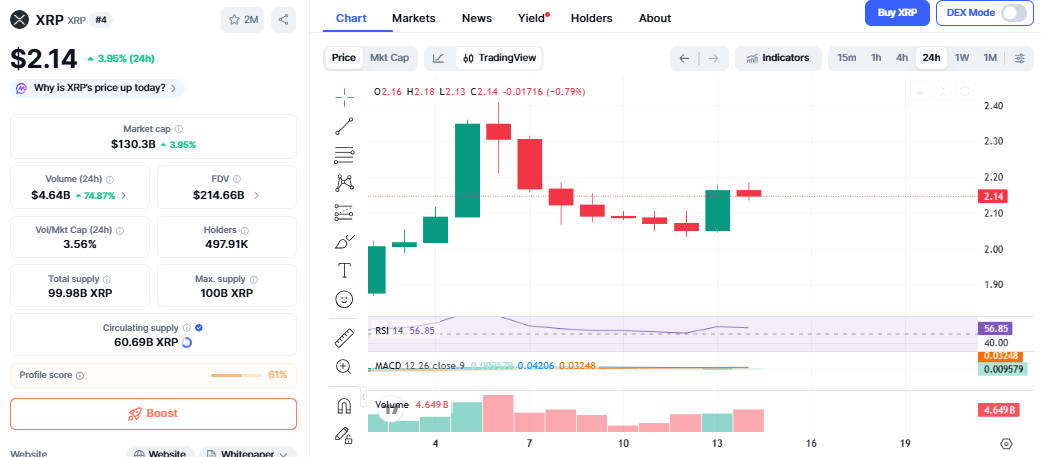Click the 2.14 current price label
1041x457 pixels.
(x=993, y=196)
